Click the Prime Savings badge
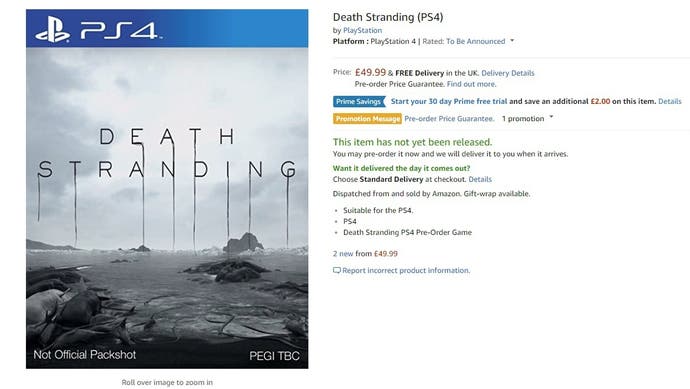Screen dimensions: 690x389 [x=359, y=101]
